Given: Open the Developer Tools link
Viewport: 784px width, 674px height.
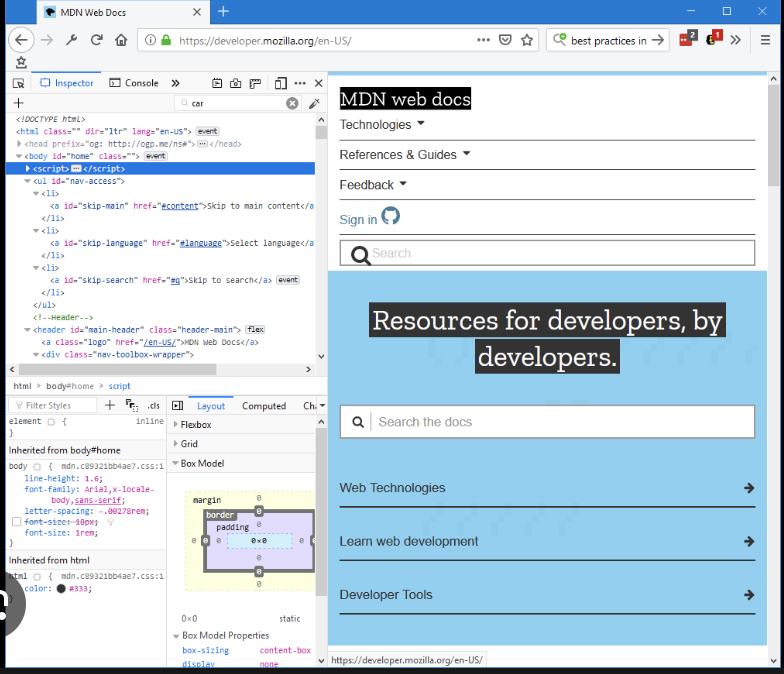Looking at the screenshot, I should (x=547, y=595).
